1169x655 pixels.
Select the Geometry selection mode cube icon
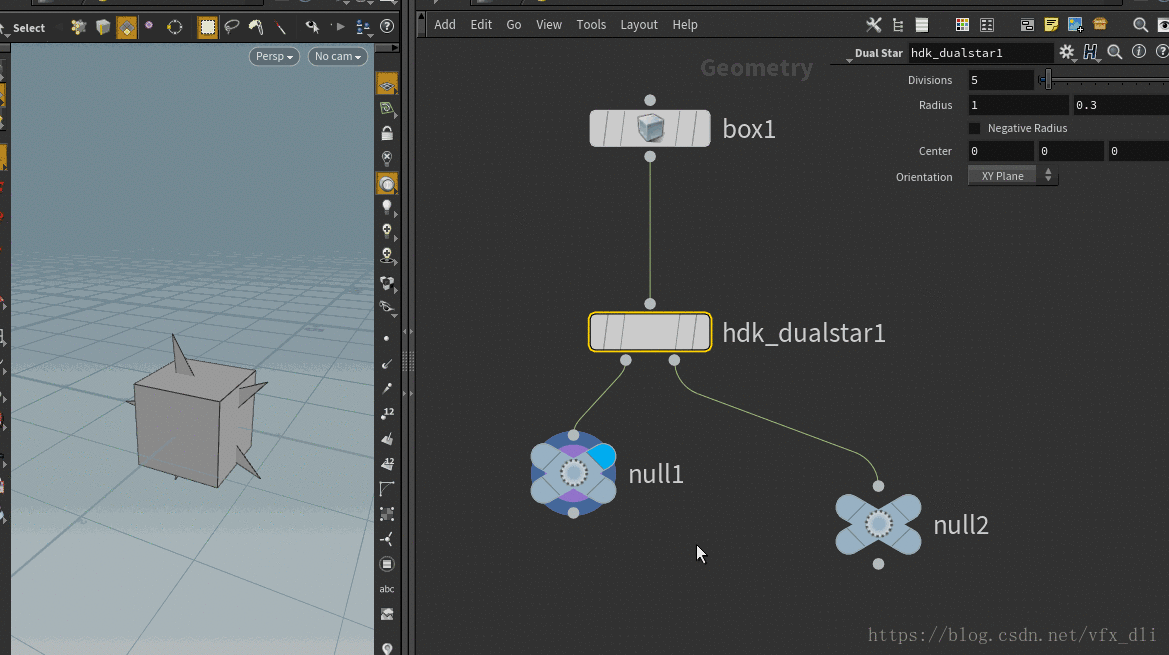[103, 28]
